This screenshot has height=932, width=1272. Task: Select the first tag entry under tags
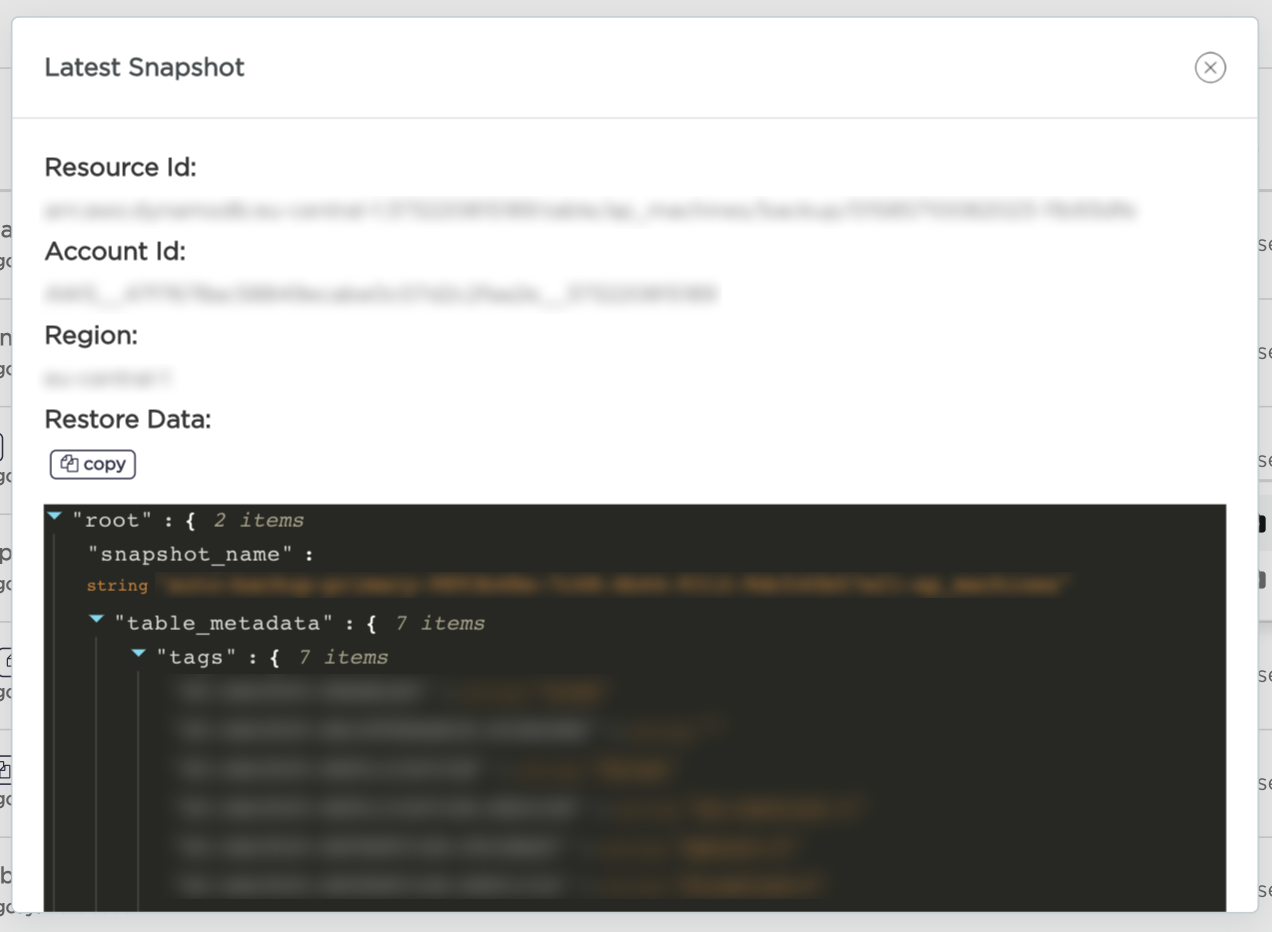point(390,690)
